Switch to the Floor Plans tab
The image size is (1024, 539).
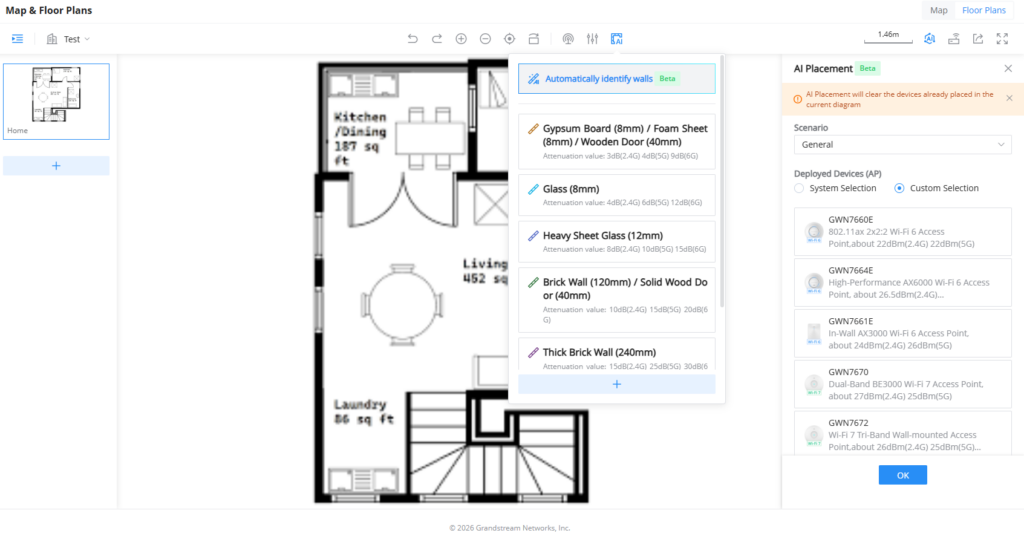(984, 10)
